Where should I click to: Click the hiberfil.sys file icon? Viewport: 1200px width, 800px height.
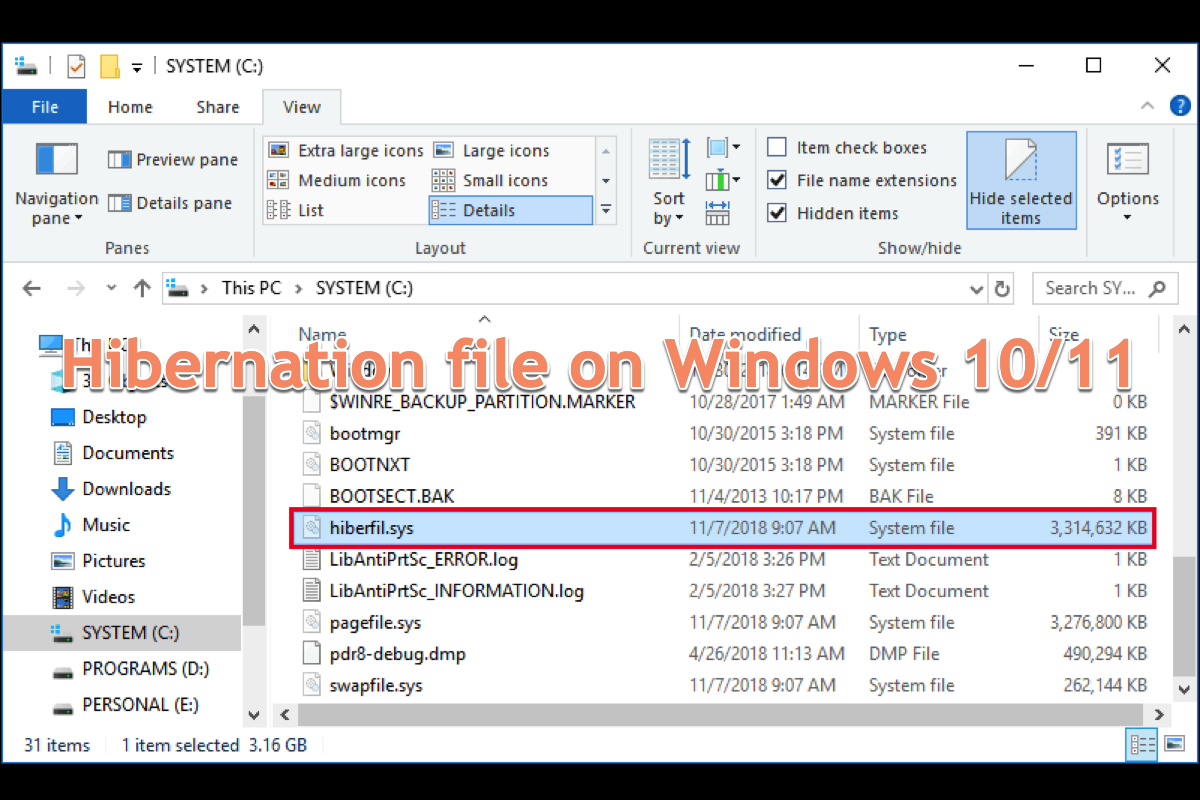click(313, 527)
